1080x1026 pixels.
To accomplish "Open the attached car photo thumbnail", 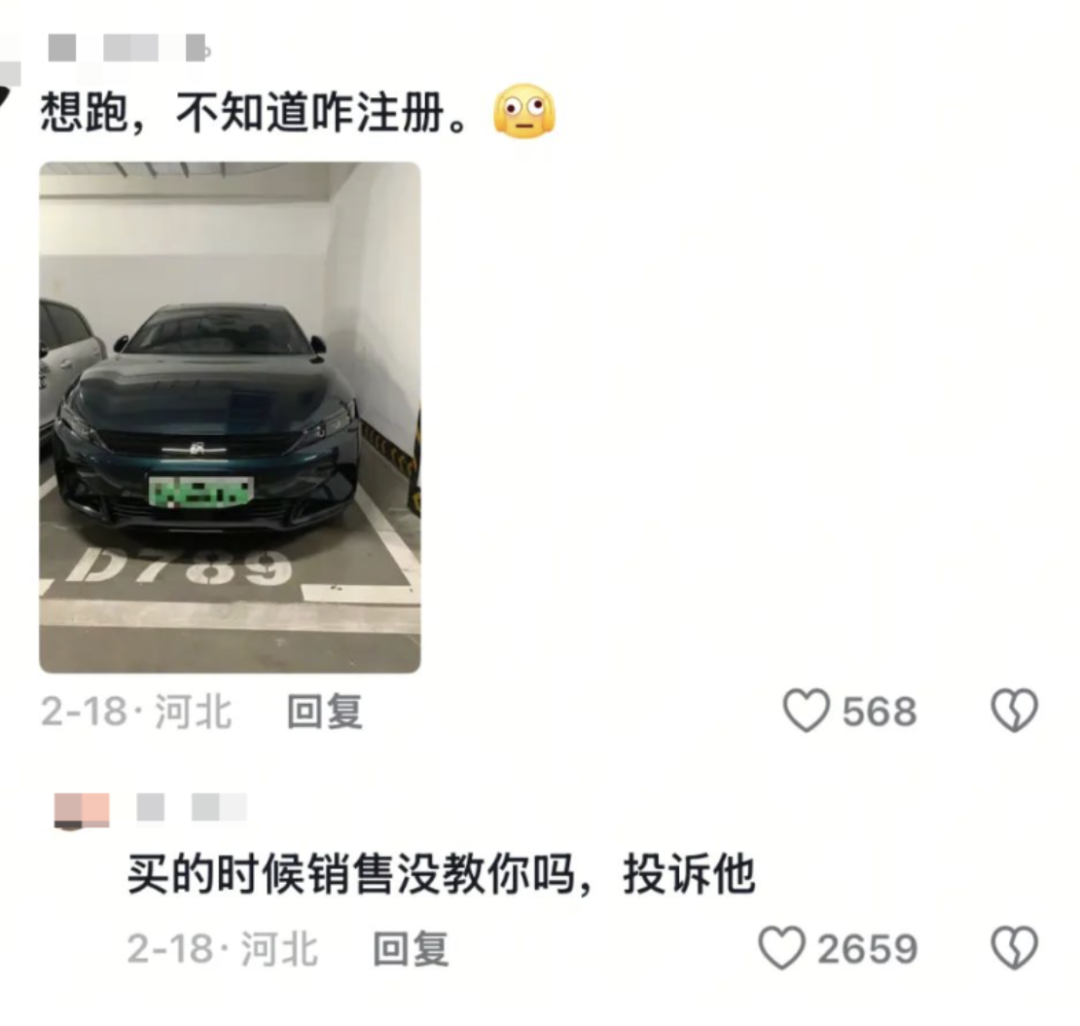I will point(230,417).
